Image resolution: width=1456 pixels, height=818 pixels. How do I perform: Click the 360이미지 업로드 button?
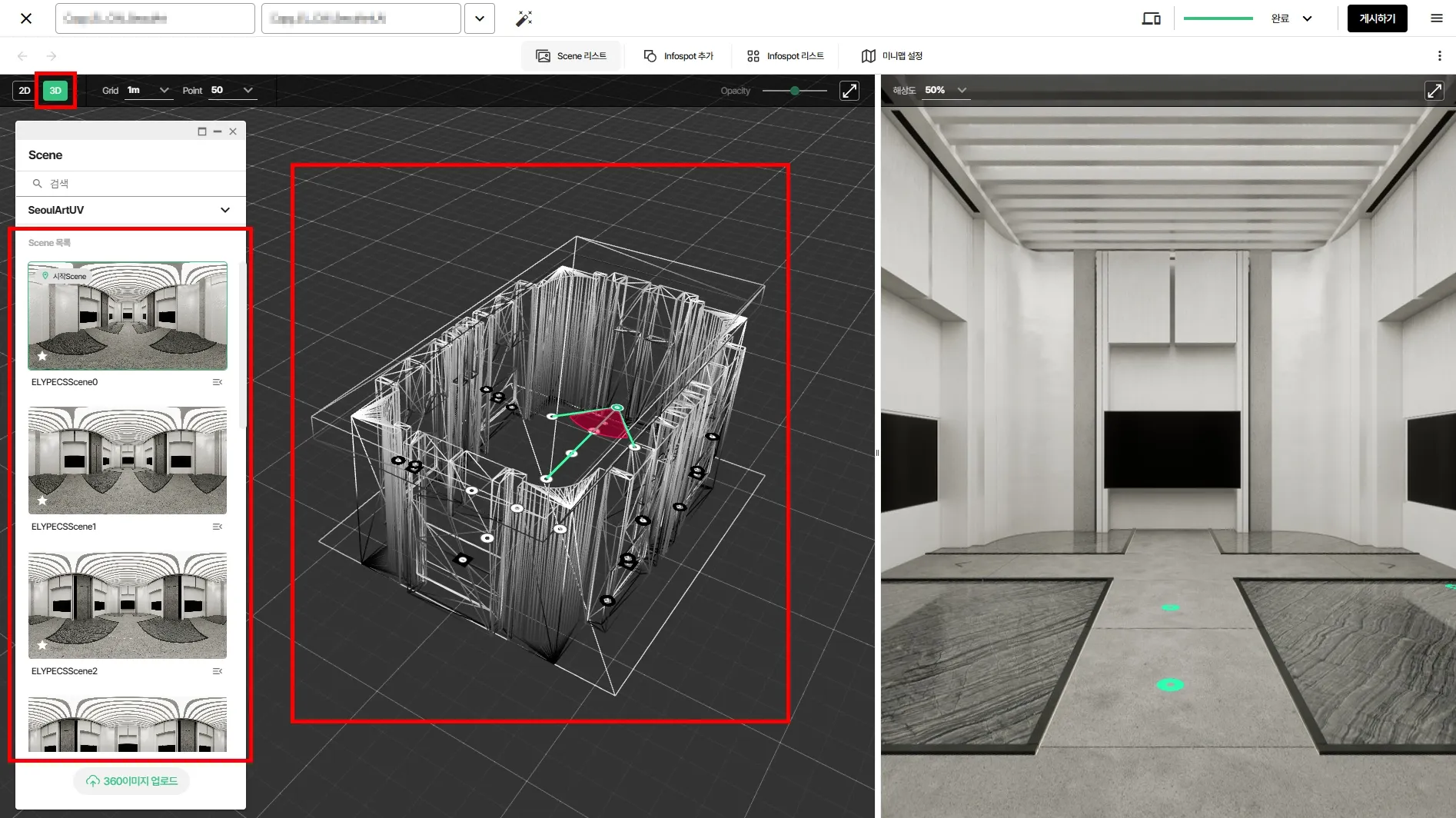click(131, 781)
